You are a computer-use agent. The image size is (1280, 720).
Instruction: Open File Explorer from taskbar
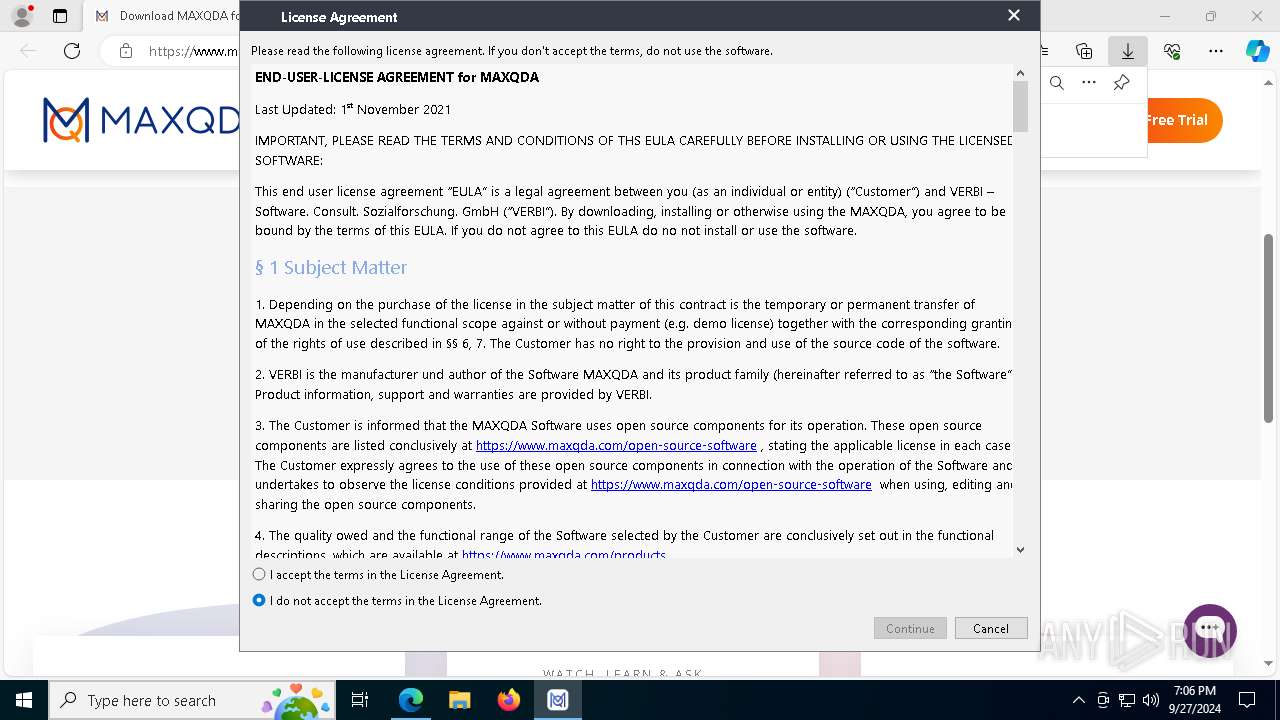[x=460, y=700]
